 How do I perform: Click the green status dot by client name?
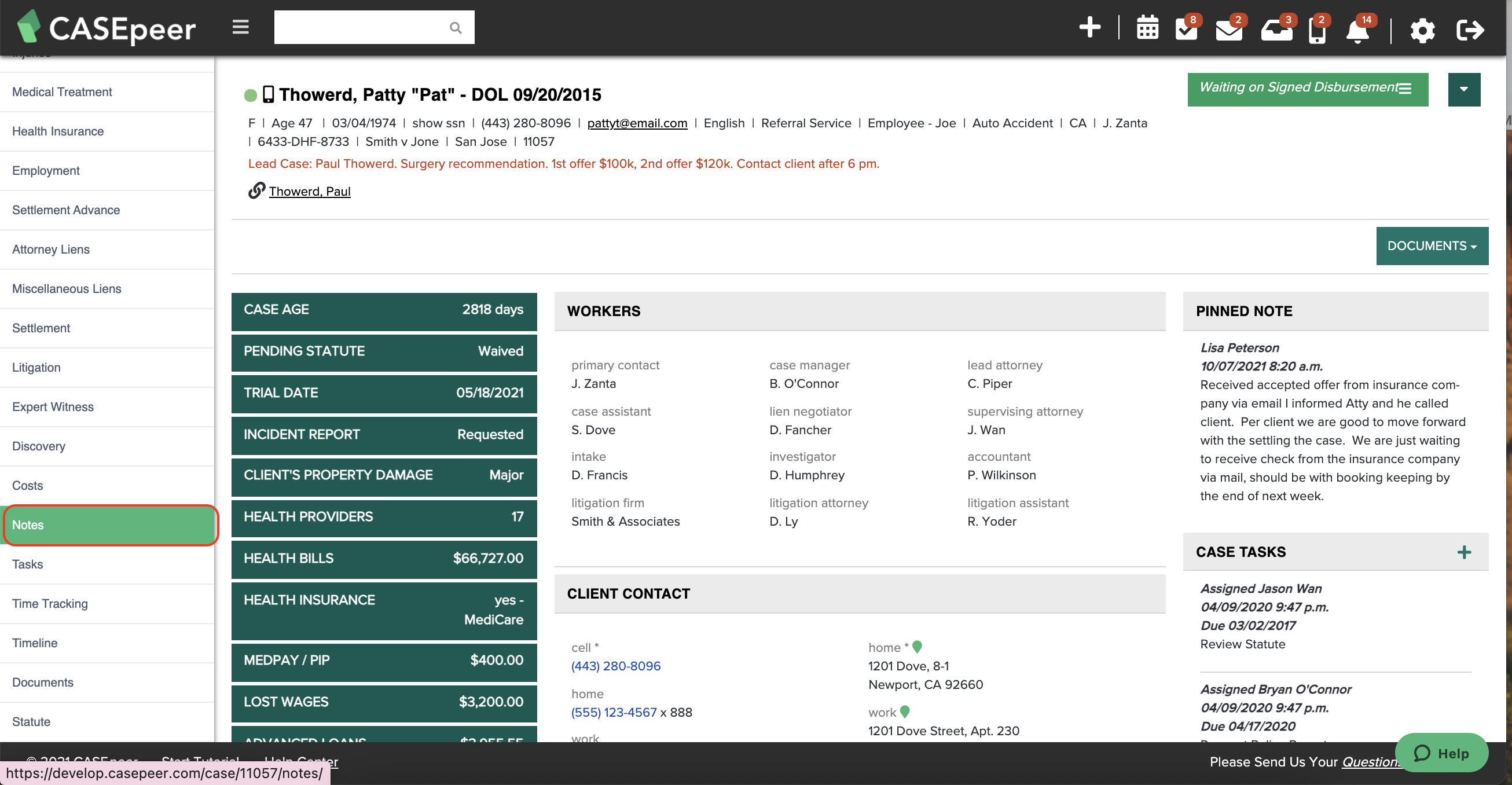point(251,95)
